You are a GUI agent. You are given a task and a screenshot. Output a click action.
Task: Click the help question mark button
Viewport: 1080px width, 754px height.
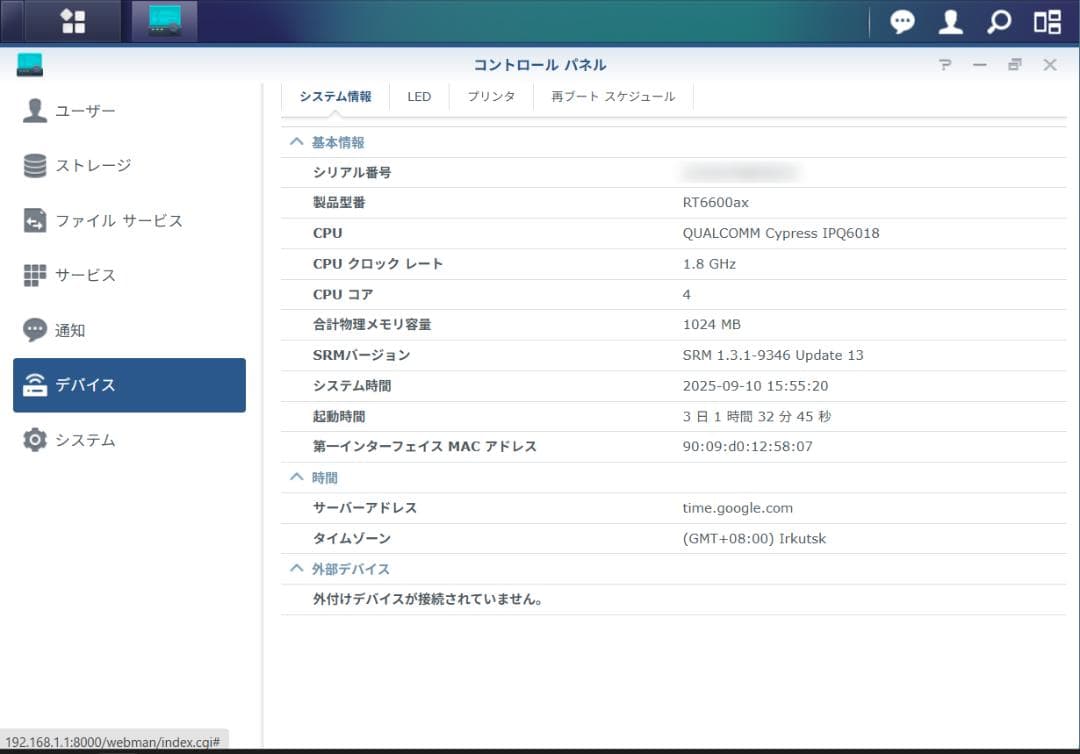[944, 64]
